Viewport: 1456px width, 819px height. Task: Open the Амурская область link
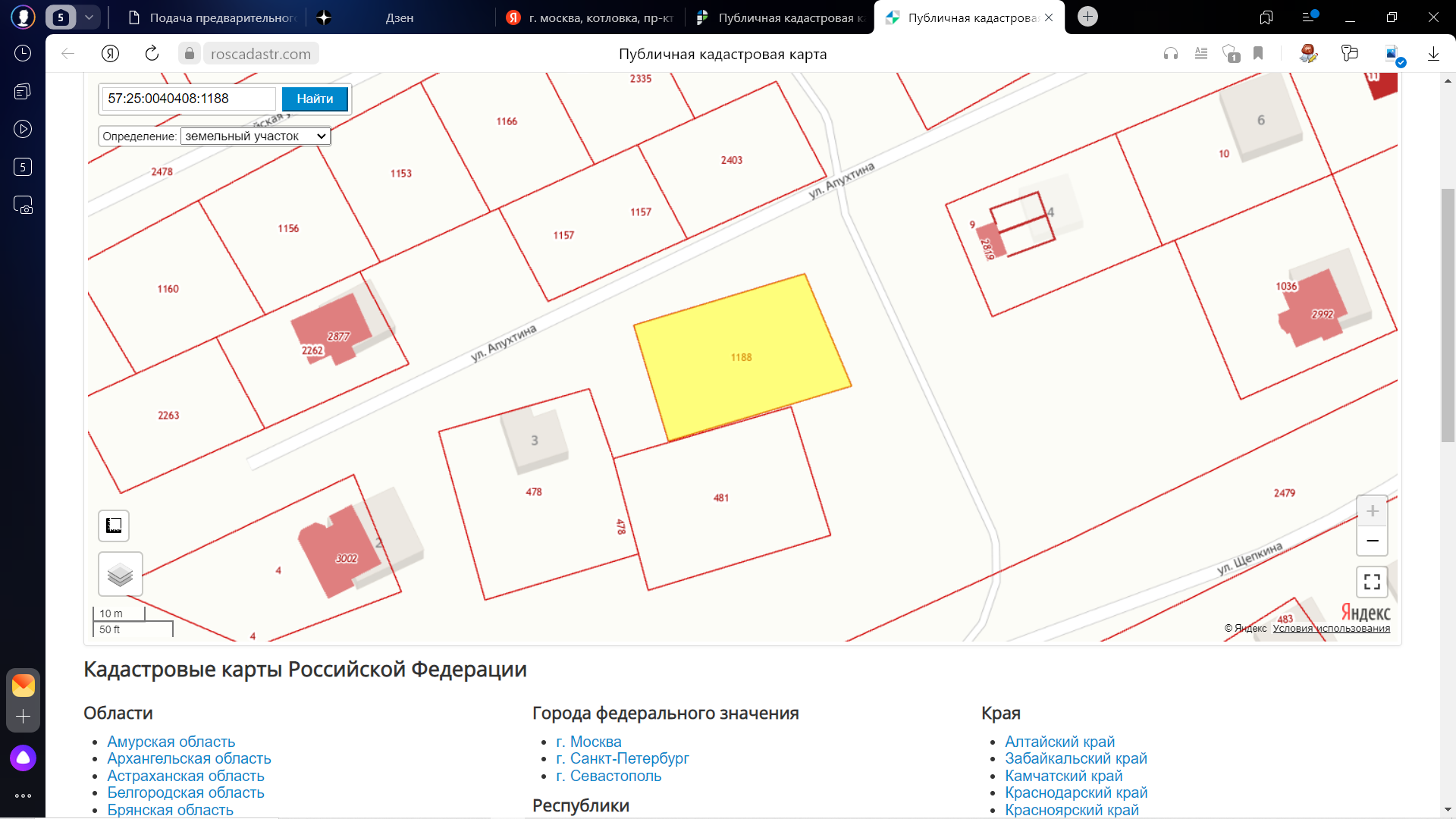[x=171, y=742]
